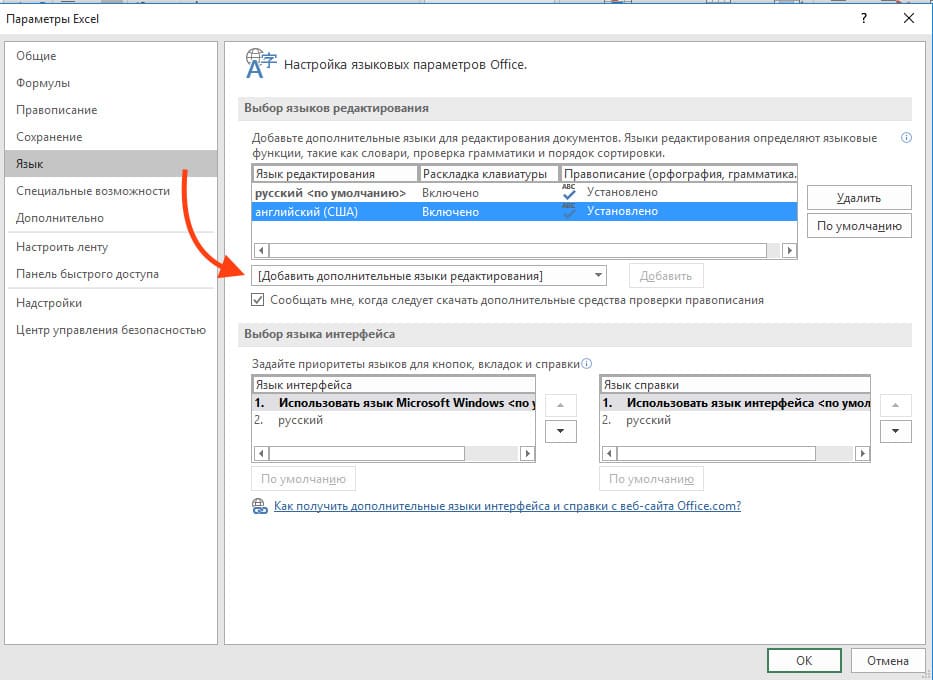Toggle the proofing tools download notification checkbox
This screenshot has height=680, width=933.
click(259, 300)
